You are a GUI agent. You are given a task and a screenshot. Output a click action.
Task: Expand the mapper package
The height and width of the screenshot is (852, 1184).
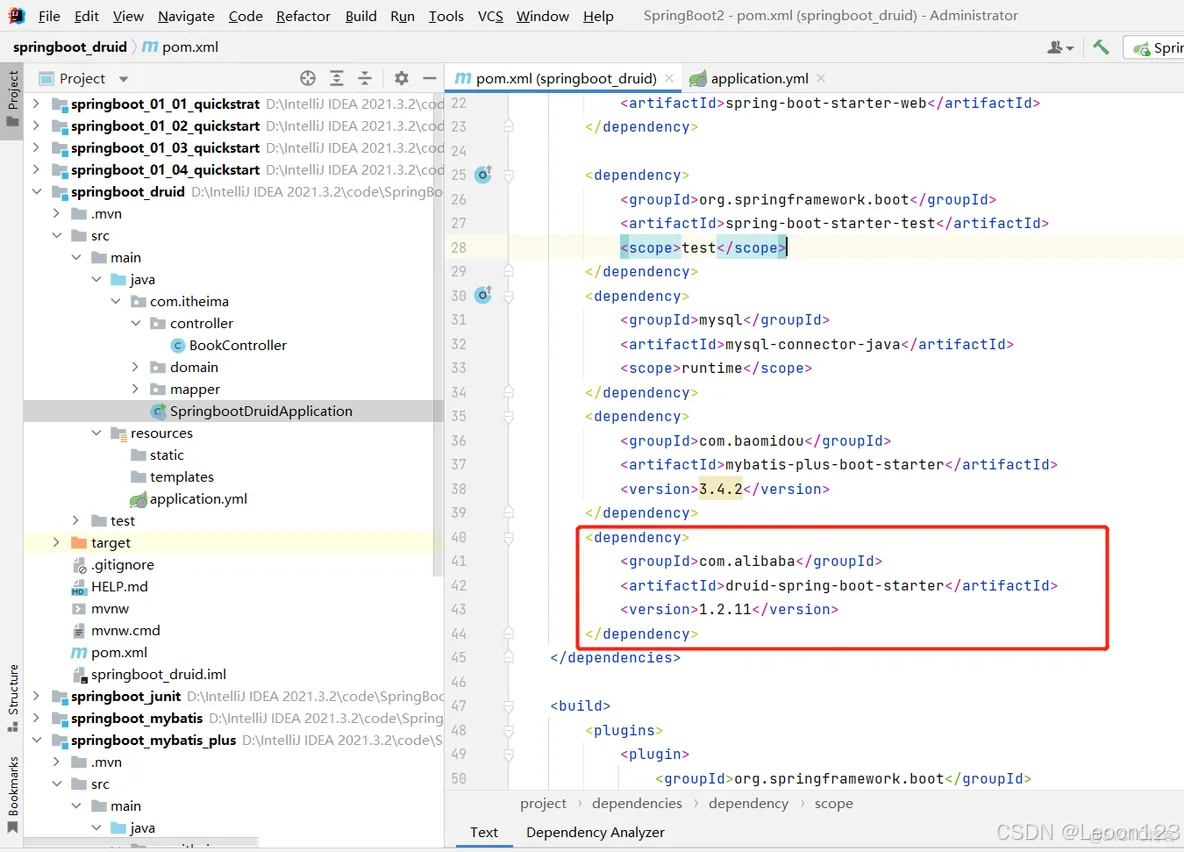[135, 388]
